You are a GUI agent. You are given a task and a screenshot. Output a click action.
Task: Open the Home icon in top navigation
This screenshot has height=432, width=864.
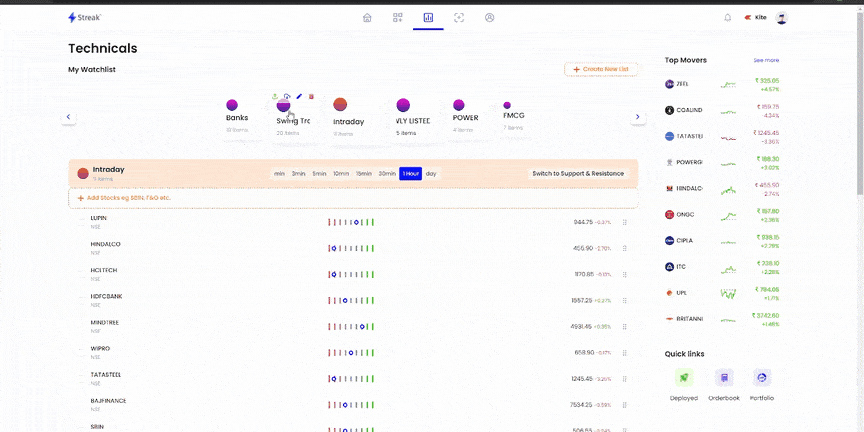367,18
